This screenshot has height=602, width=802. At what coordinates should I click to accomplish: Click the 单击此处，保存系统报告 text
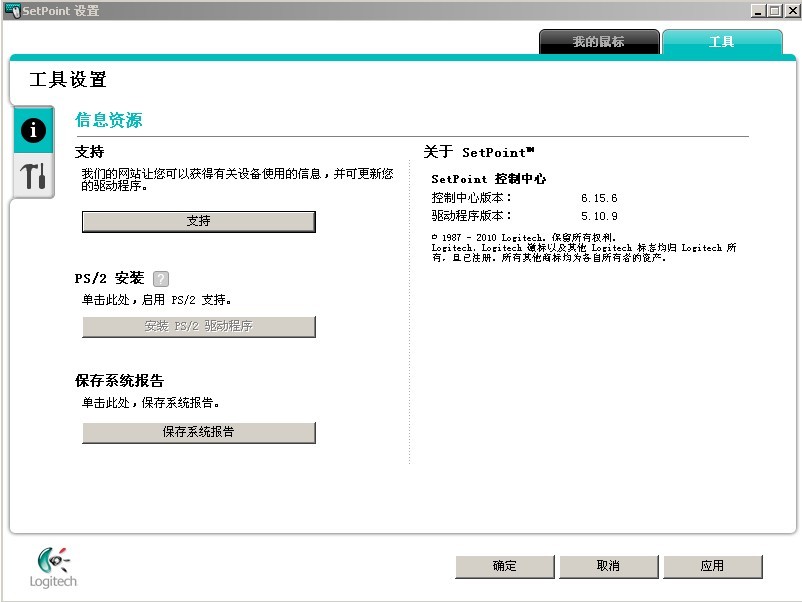(x=151, y=403)
